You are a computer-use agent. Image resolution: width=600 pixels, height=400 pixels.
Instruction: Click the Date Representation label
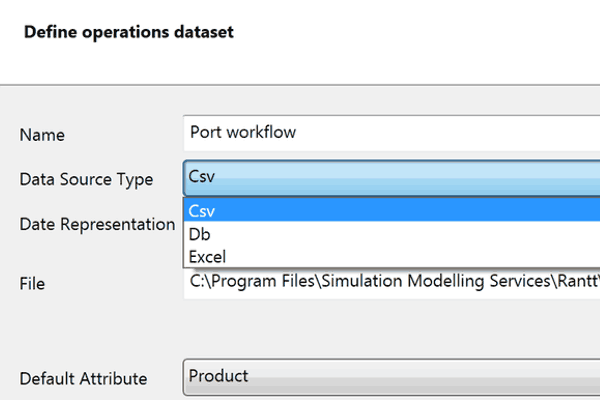[97, 224]
